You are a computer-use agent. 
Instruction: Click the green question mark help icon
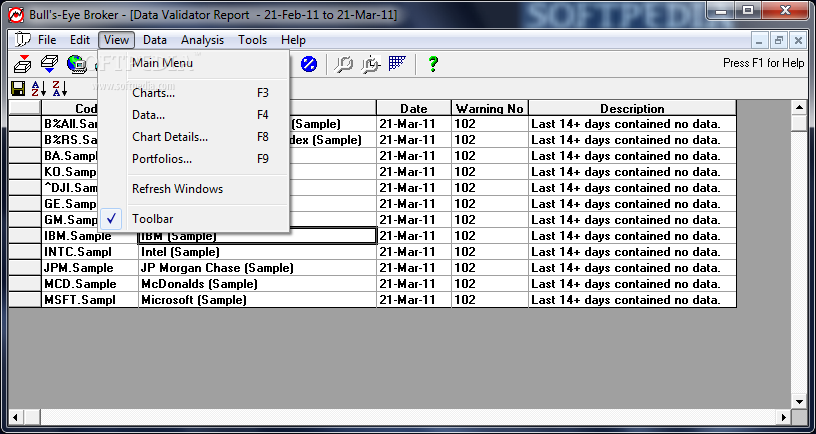click(432, 64)
